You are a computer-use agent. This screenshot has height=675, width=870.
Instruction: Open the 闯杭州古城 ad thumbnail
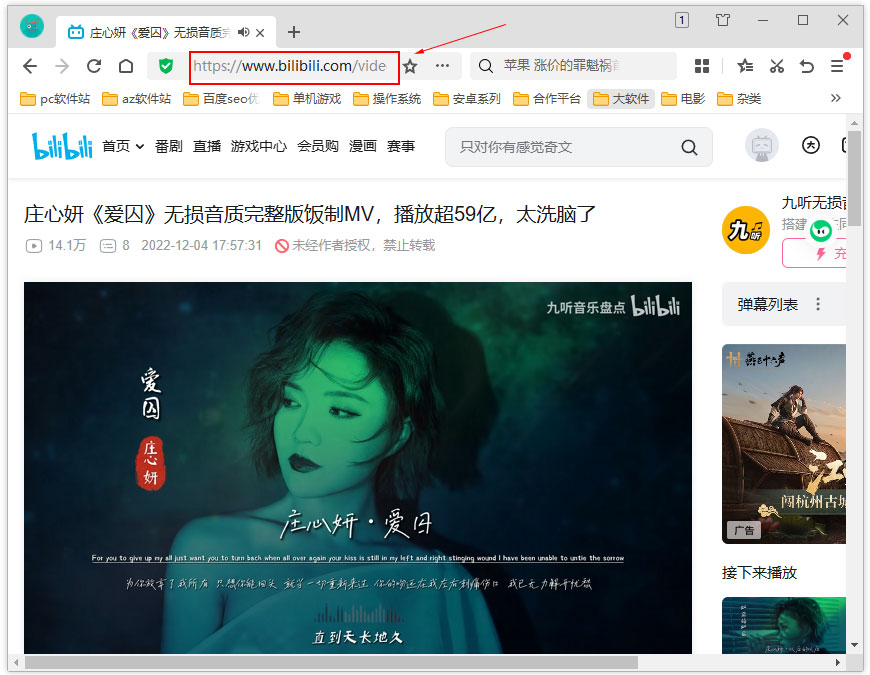[784, 444]
